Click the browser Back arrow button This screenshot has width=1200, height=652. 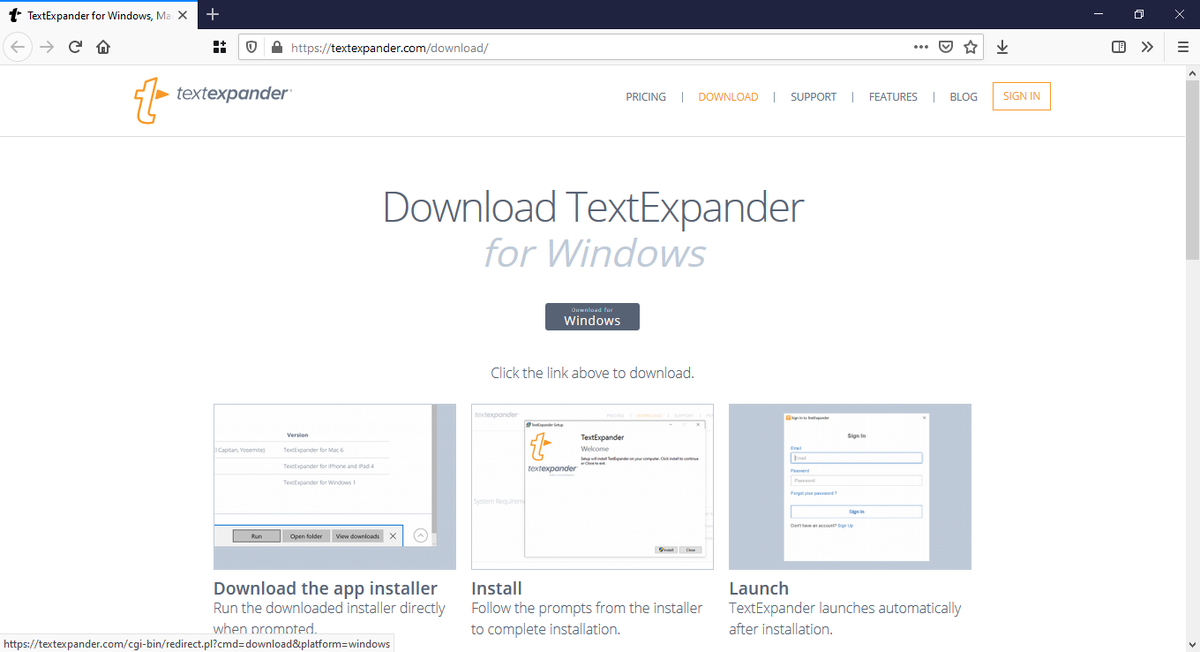pos(17,47)
